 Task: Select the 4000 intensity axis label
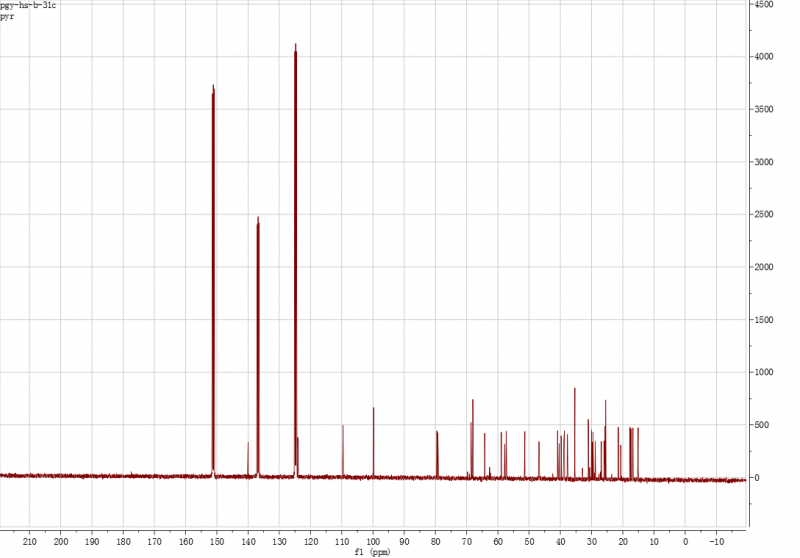764,57
